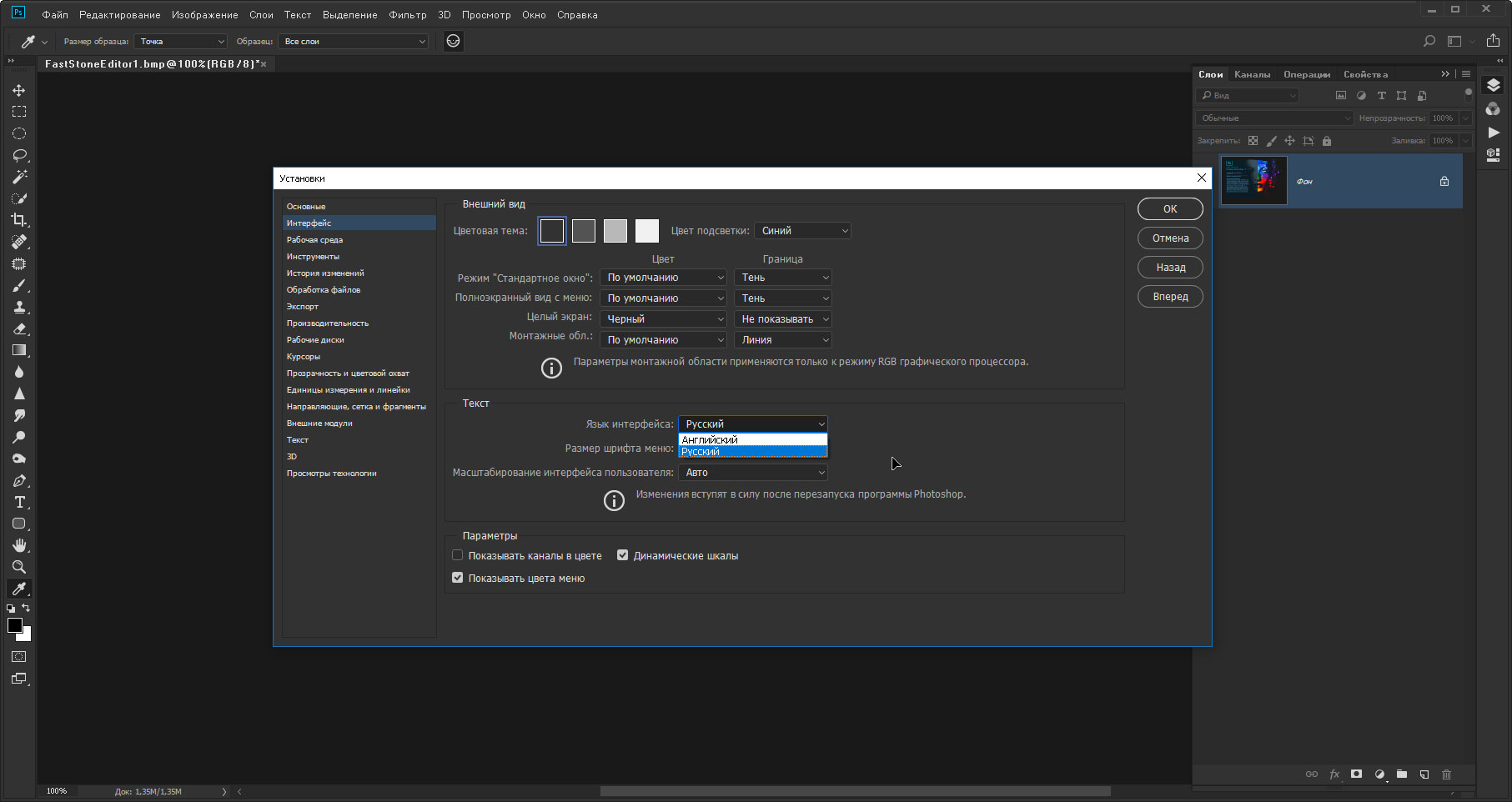Choose the Magic Wand tool

[18, 177]
